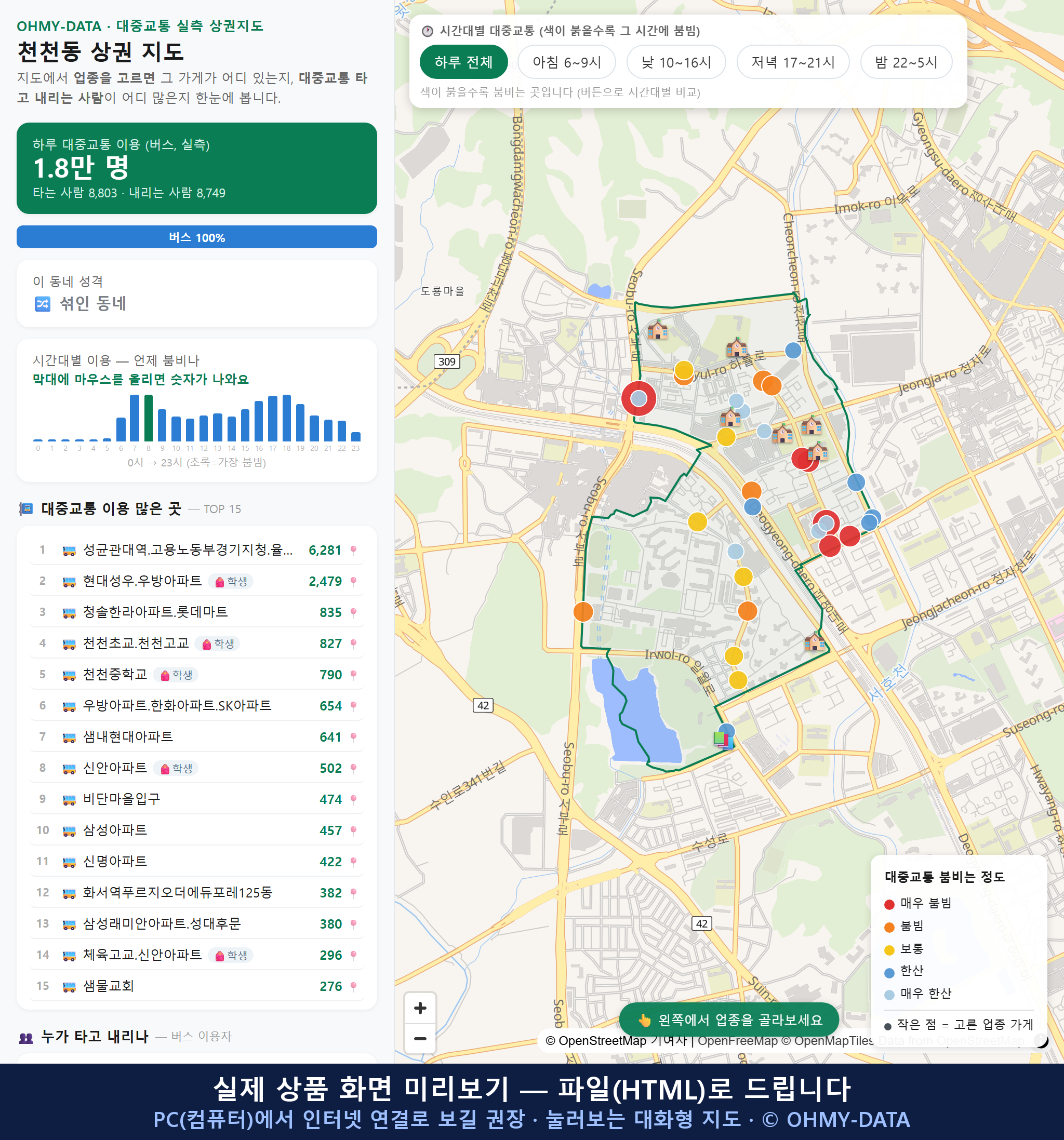Click the bus stop icon beside 대중교통 이용 많은 곳
This screenshot has width=1064, height=1140.
pos(26,509)
